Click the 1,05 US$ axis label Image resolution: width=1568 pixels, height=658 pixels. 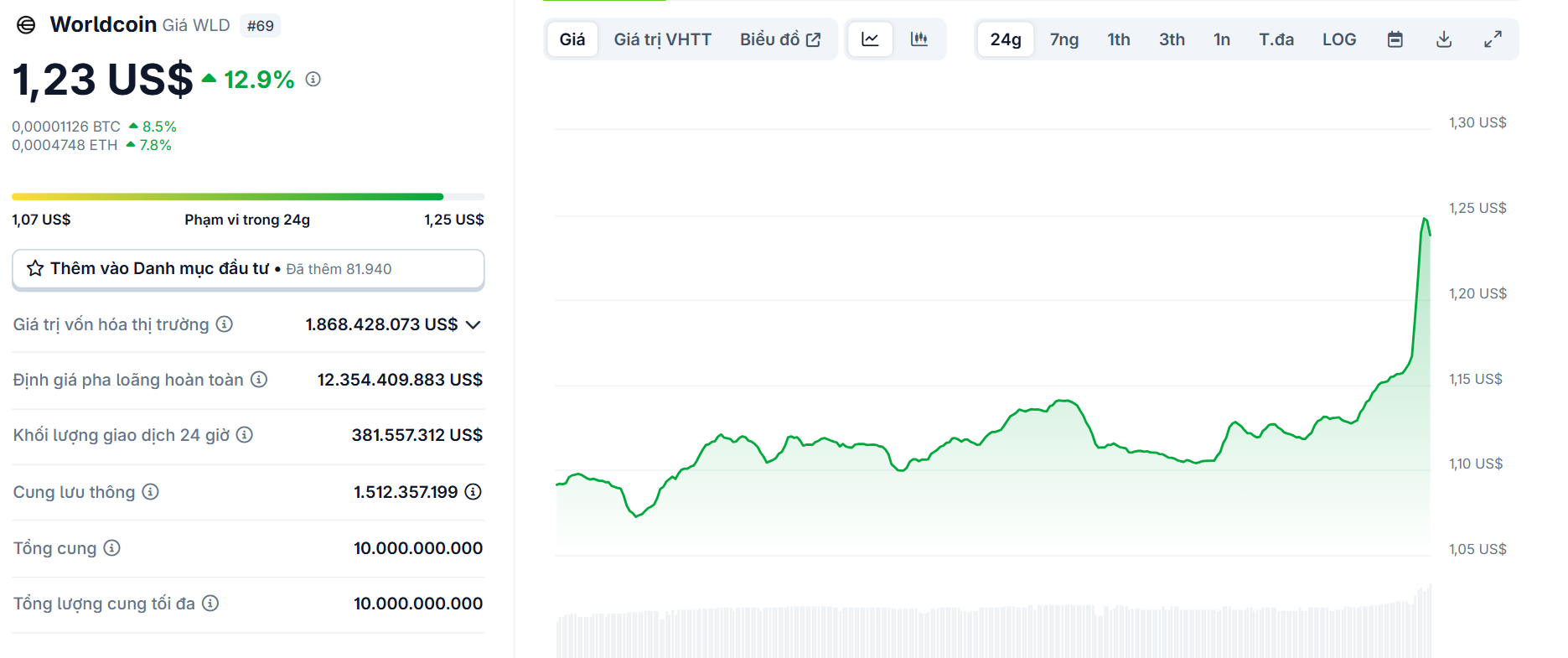point(1477,549)
